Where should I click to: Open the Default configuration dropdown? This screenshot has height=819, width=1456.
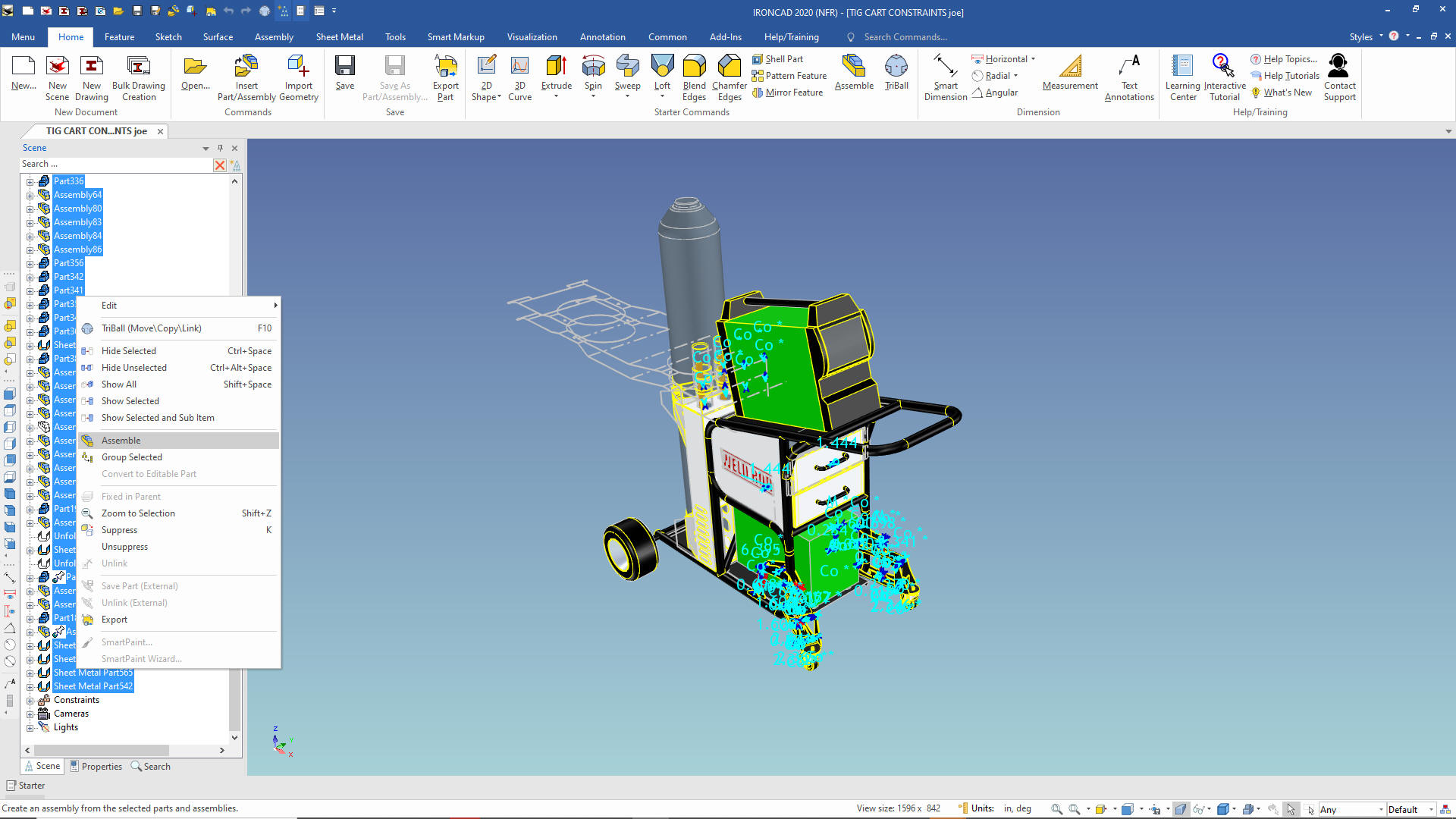1430,809
